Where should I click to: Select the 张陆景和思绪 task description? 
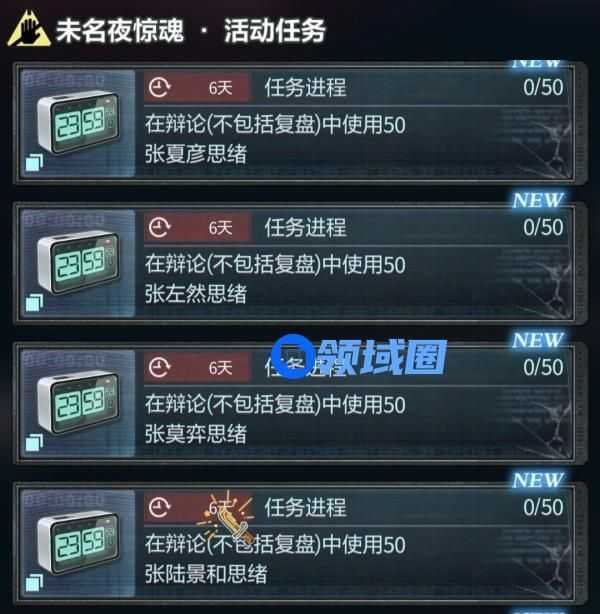pos(275,560)
